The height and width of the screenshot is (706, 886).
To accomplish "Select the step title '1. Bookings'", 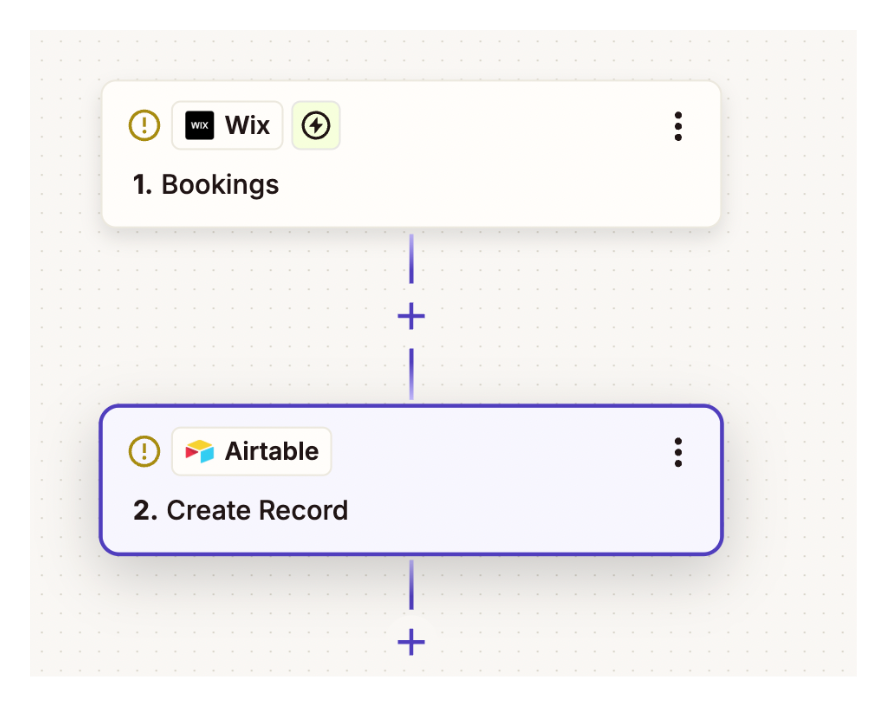I will 206,185.
